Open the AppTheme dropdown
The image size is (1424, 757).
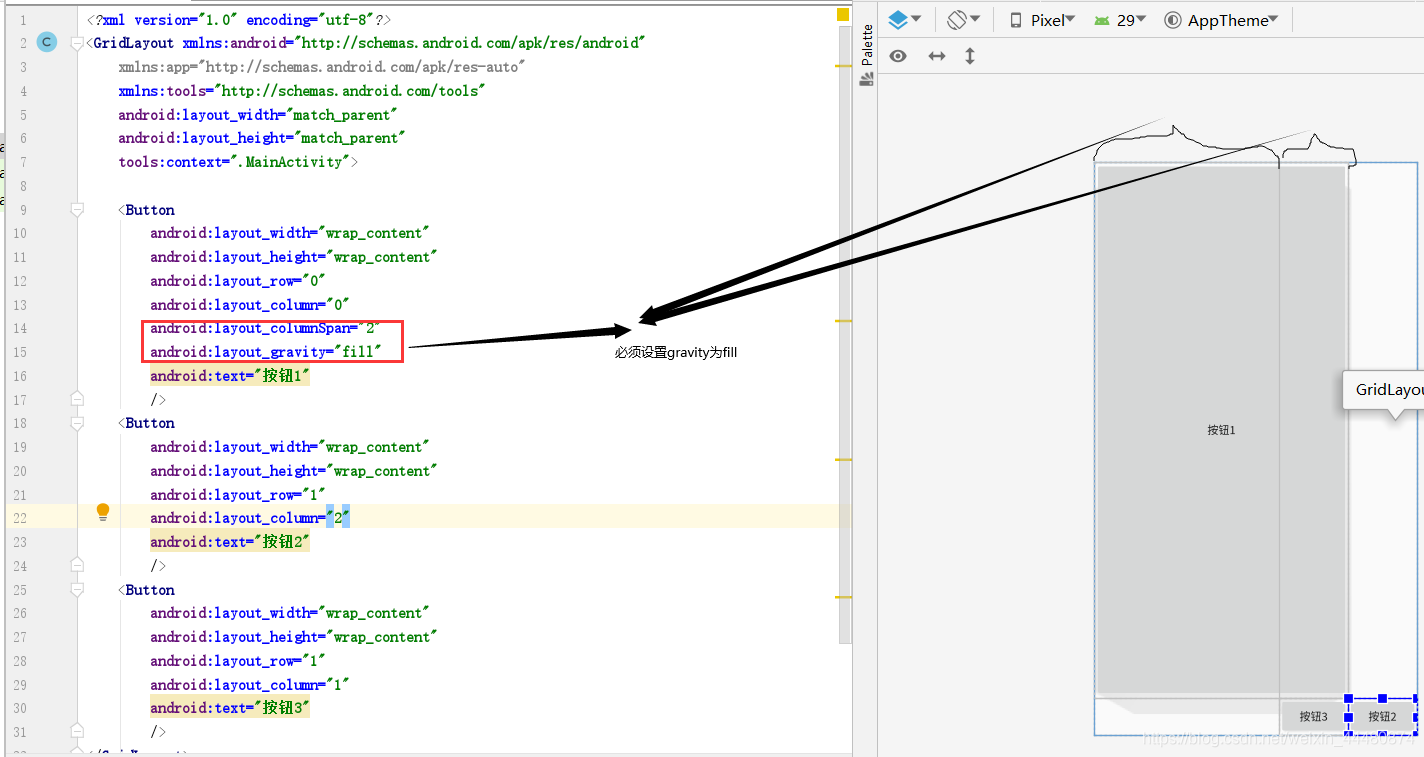(x=1221, y=20)
